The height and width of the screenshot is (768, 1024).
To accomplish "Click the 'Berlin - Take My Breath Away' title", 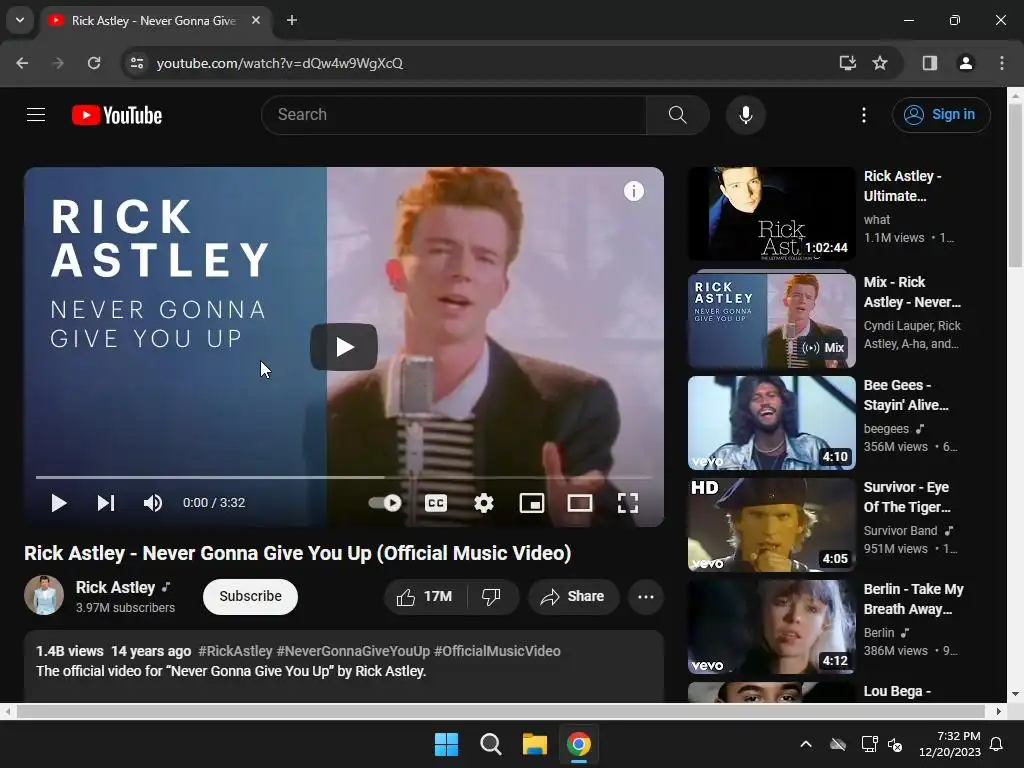I will click(914, 599).
